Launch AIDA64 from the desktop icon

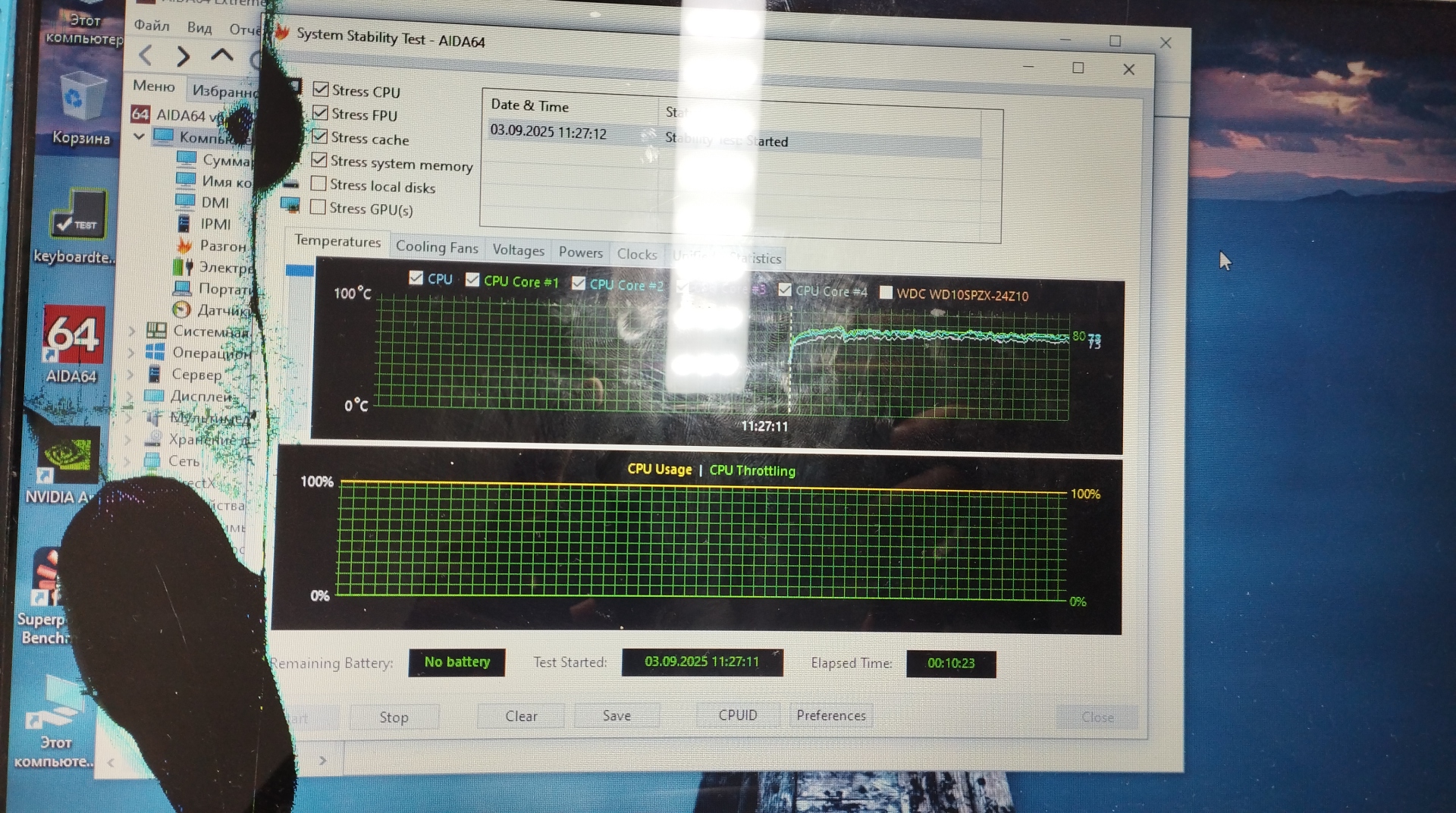73,339
